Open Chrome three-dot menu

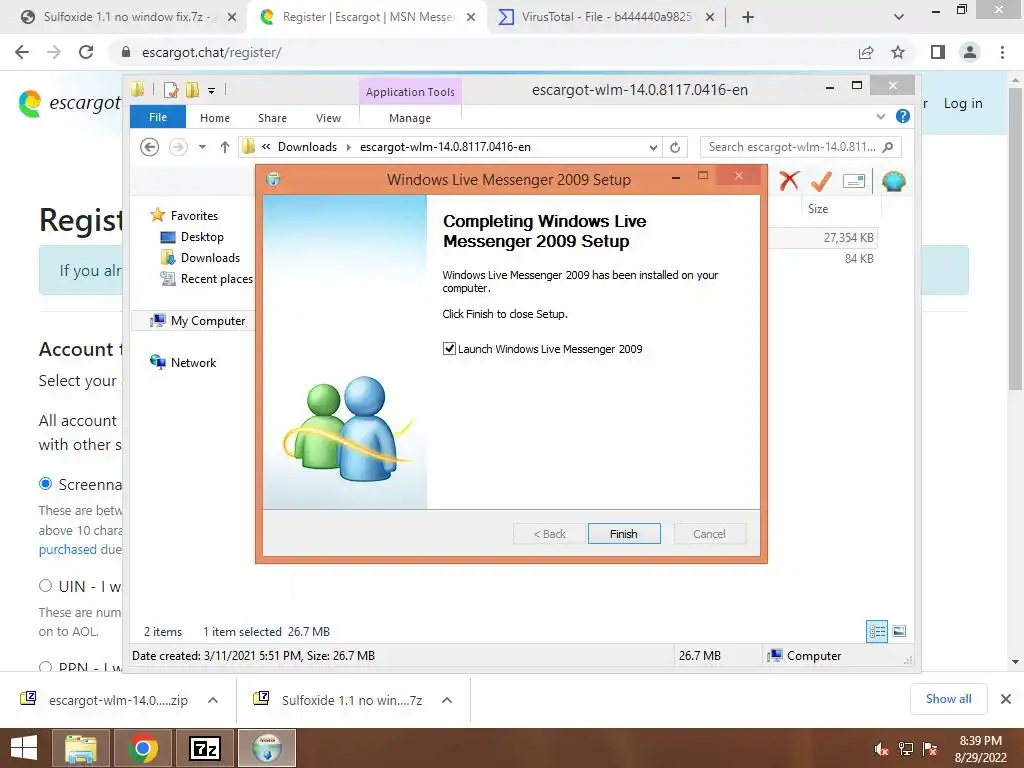click(x=1002, y=52)
